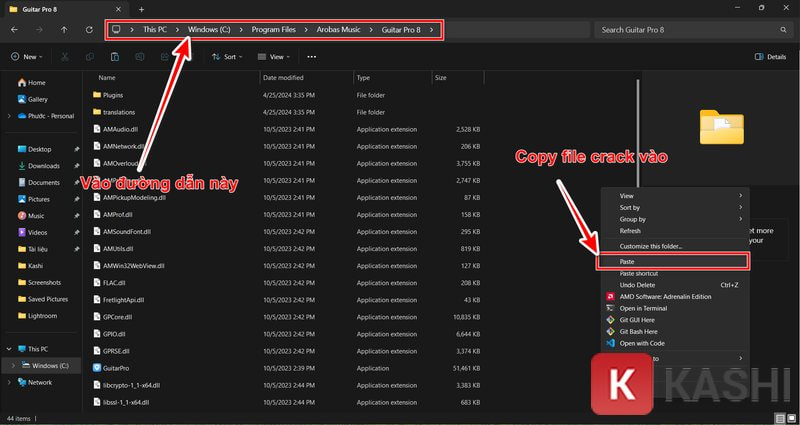The height and width of the screenshot is (425, 800).
Task: Open the Plugins folder
Action: click(x=112, y=95)
